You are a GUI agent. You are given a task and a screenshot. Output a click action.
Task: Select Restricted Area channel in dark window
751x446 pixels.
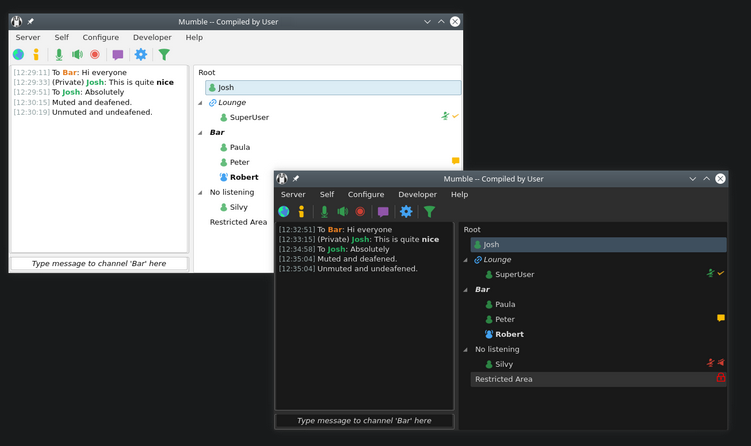pyautogui.click(x=599, y=379)
